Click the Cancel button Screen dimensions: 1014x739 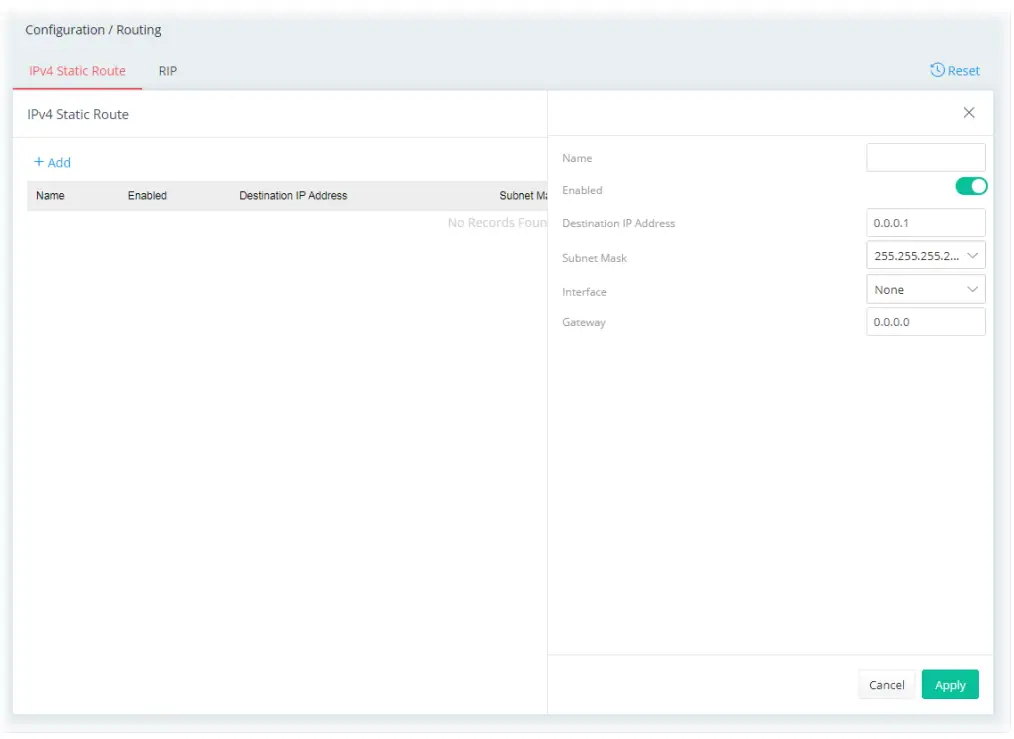click(x=886, y=685)
